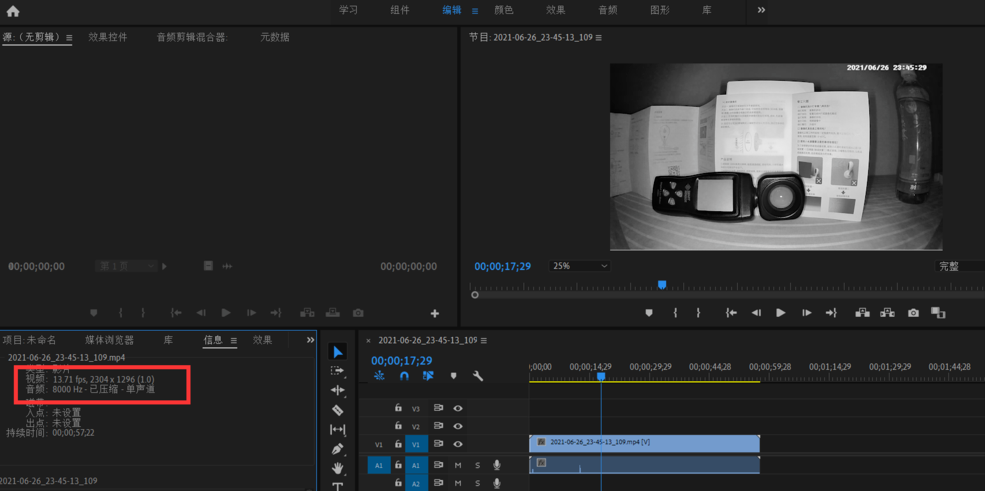Expand the workspace overflow chevron in top bar
This screenshot has height=491, width=985.
761,10
